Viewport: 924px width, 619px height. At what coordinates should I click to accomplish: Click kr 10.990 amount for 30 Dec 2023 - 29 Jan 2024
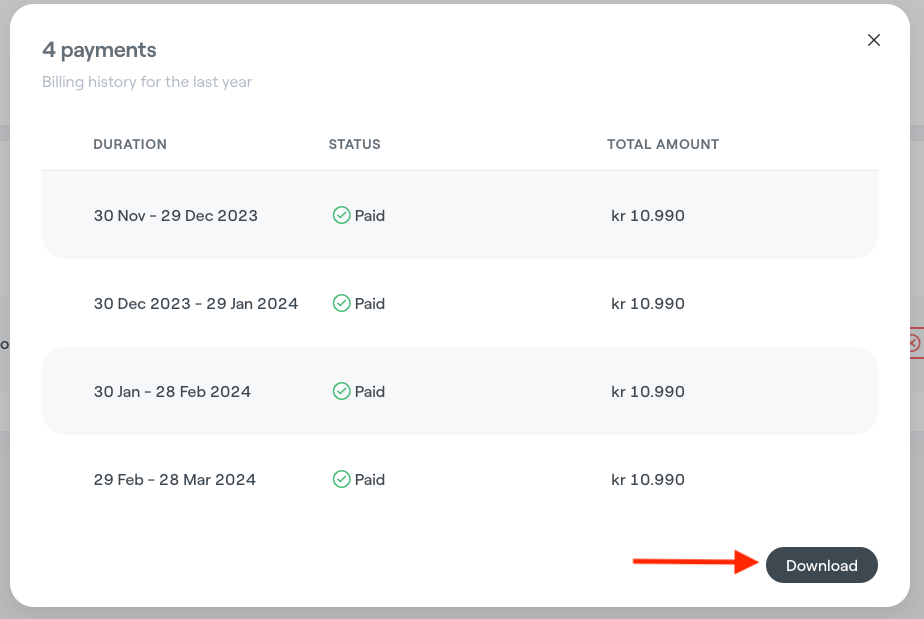coord(648,304)
